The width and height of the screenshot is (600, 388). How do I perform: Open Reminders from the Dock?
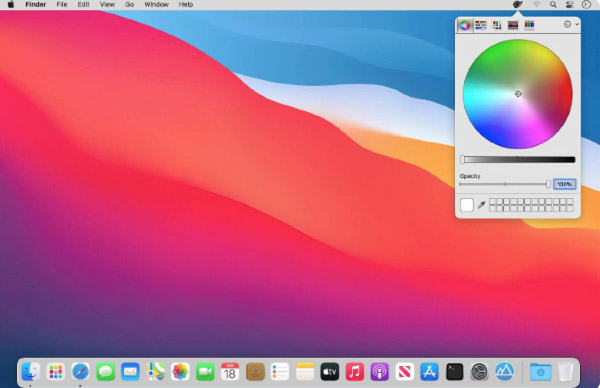click(x=280, y=372)
